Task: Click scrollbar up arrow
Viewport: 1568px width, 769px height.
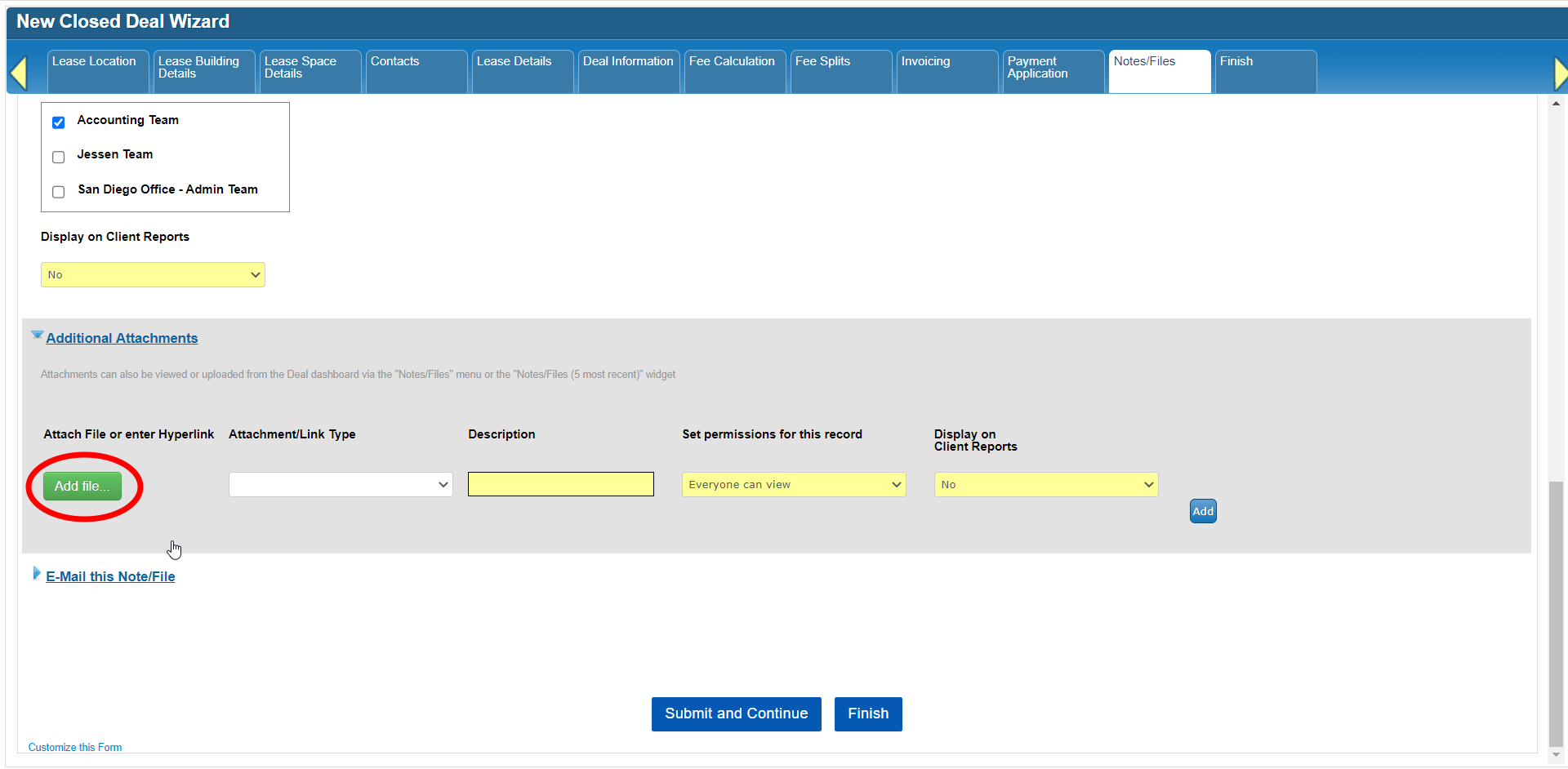Action: pyautogui.click(x=1556, y=104)
